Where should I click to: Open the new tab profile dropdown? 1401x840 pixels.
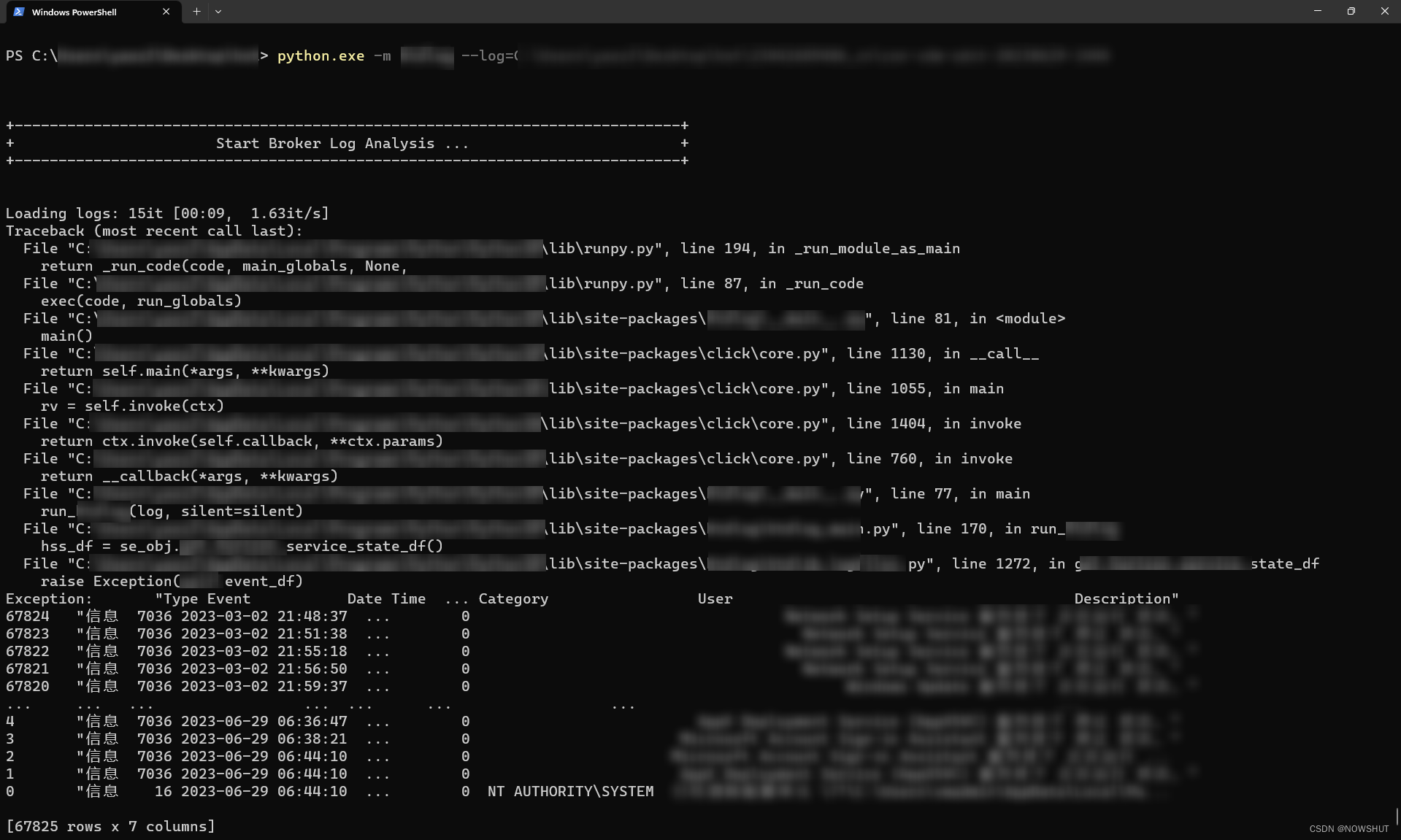tap(218, 12)
